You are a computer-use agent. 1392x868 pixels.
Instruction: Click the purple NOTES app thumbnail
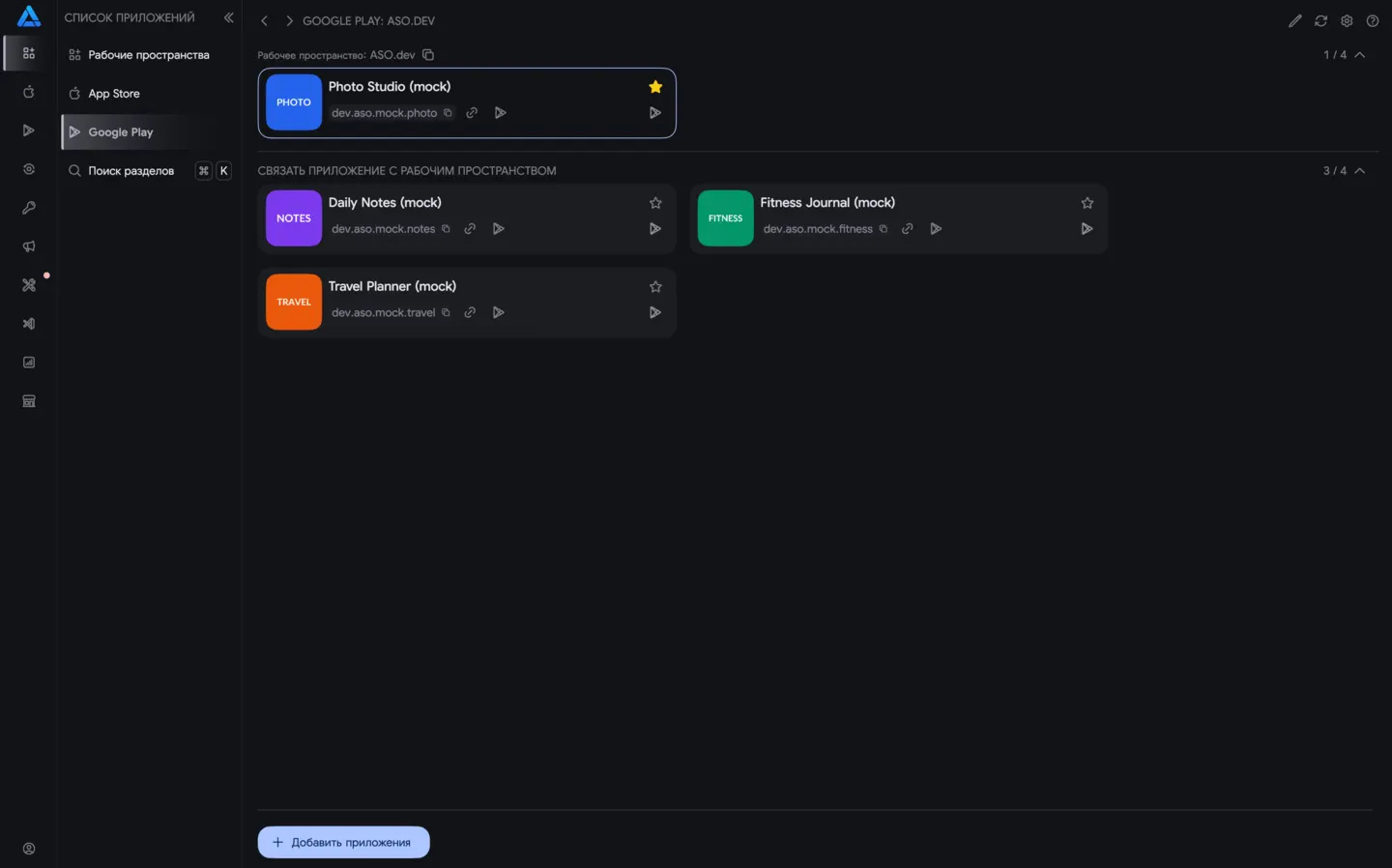(x=294, y=218)
